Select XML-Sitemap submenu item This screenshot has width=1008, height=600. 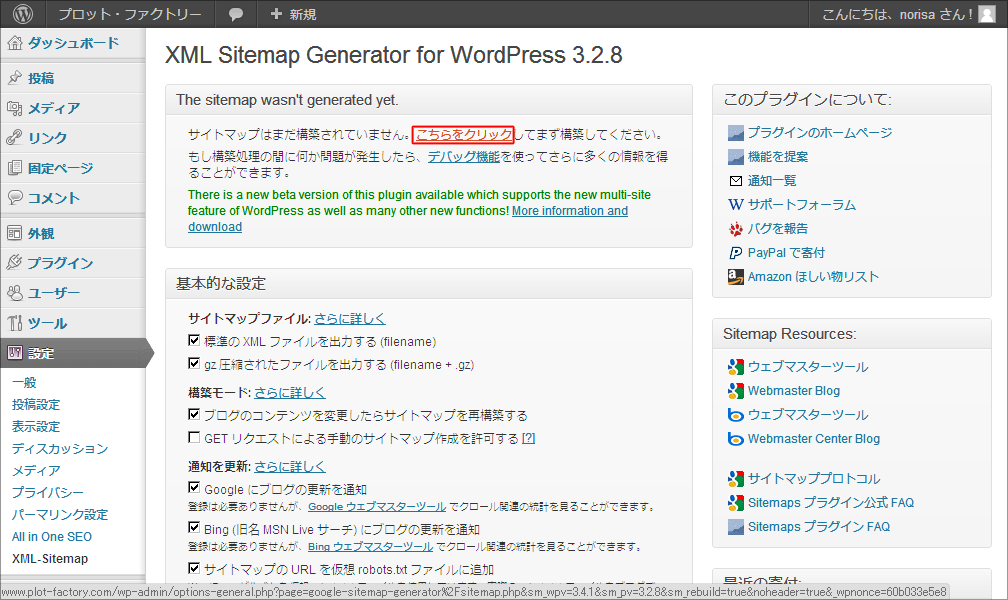pos(50,558)
